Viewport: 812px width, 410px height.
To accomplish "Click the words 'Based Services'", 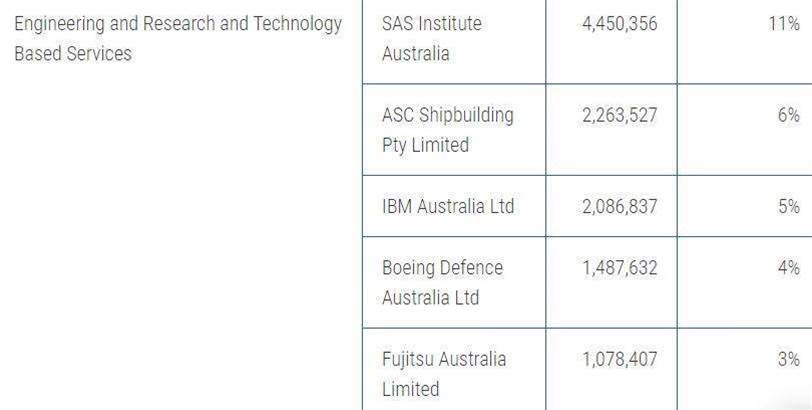I will pyautogui.click(x=73, y=54).
